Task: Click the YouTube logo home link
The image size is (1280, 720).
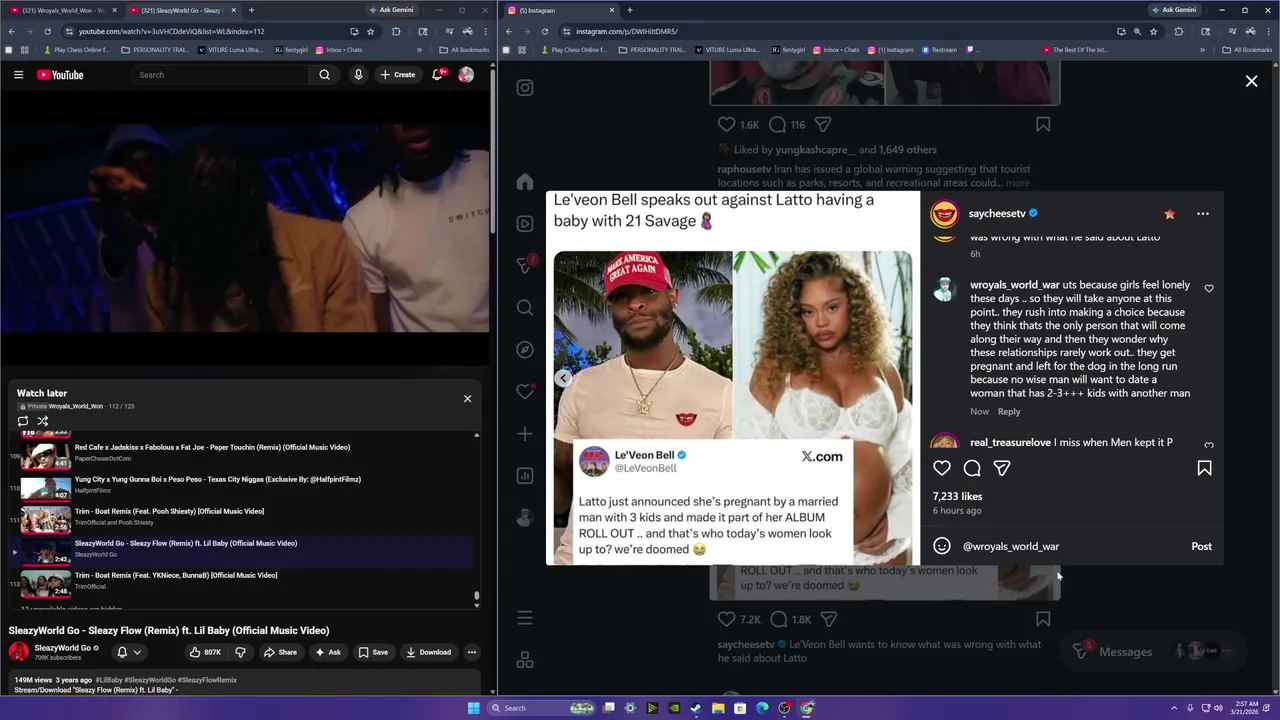Action: coord(60,75)
